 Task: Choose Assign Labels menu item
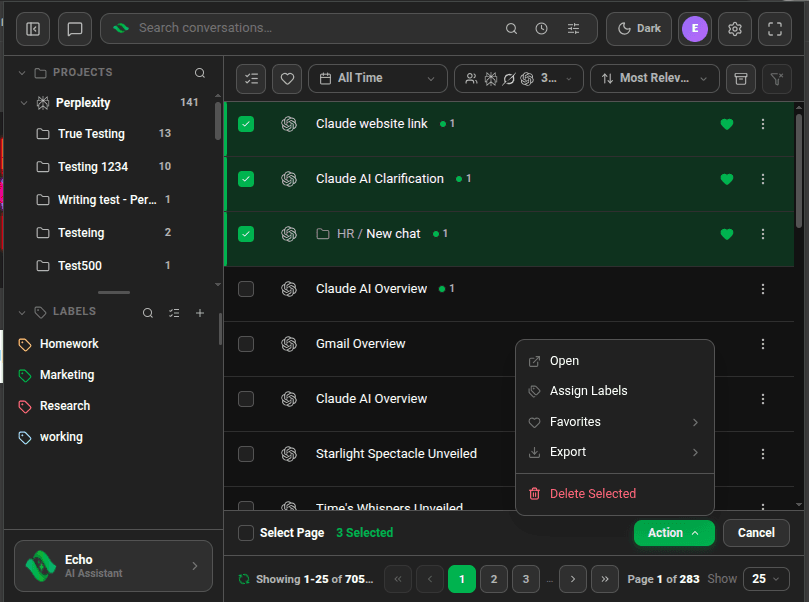click(615, 391)
